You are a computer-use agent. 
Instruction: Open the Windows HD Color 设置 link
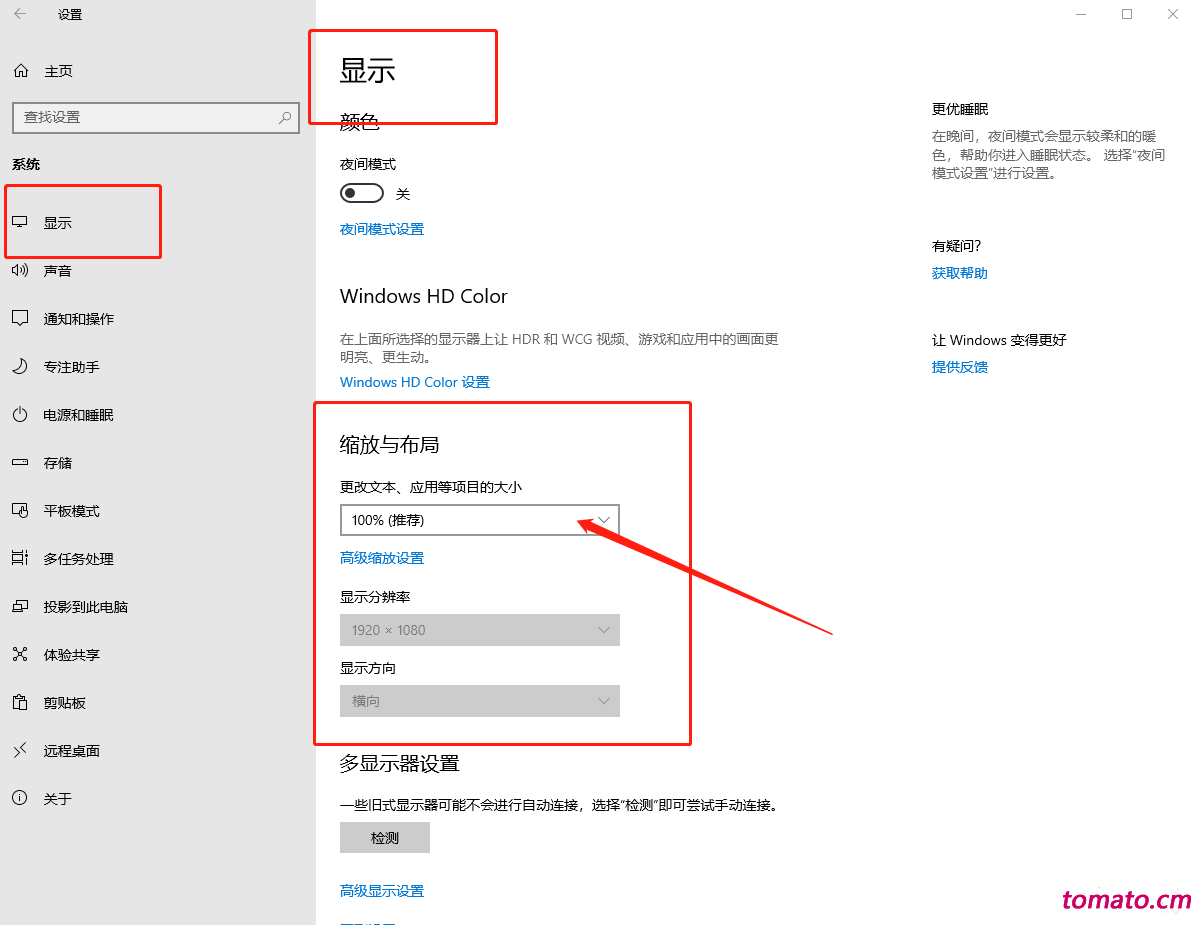(x=415, y=382)
